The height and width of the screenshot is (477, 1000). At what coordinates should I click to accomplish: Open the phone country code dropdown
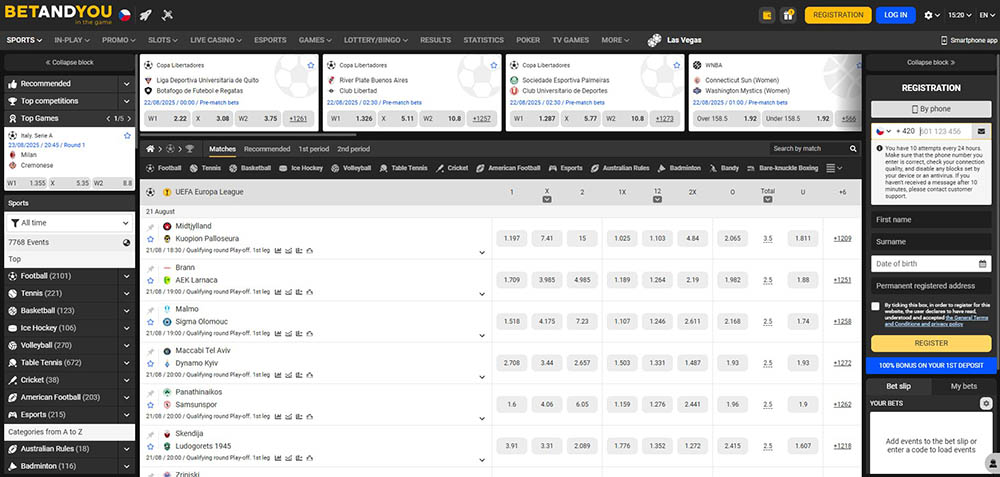pos(884,130)
